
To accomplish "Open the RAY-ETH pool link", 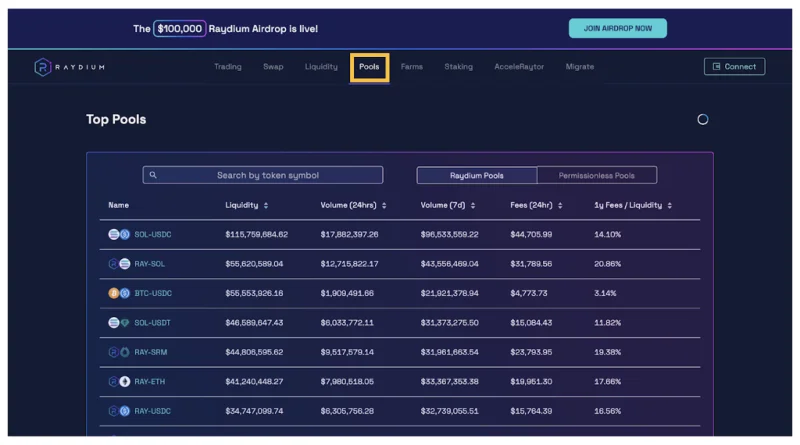I will 149,382.
